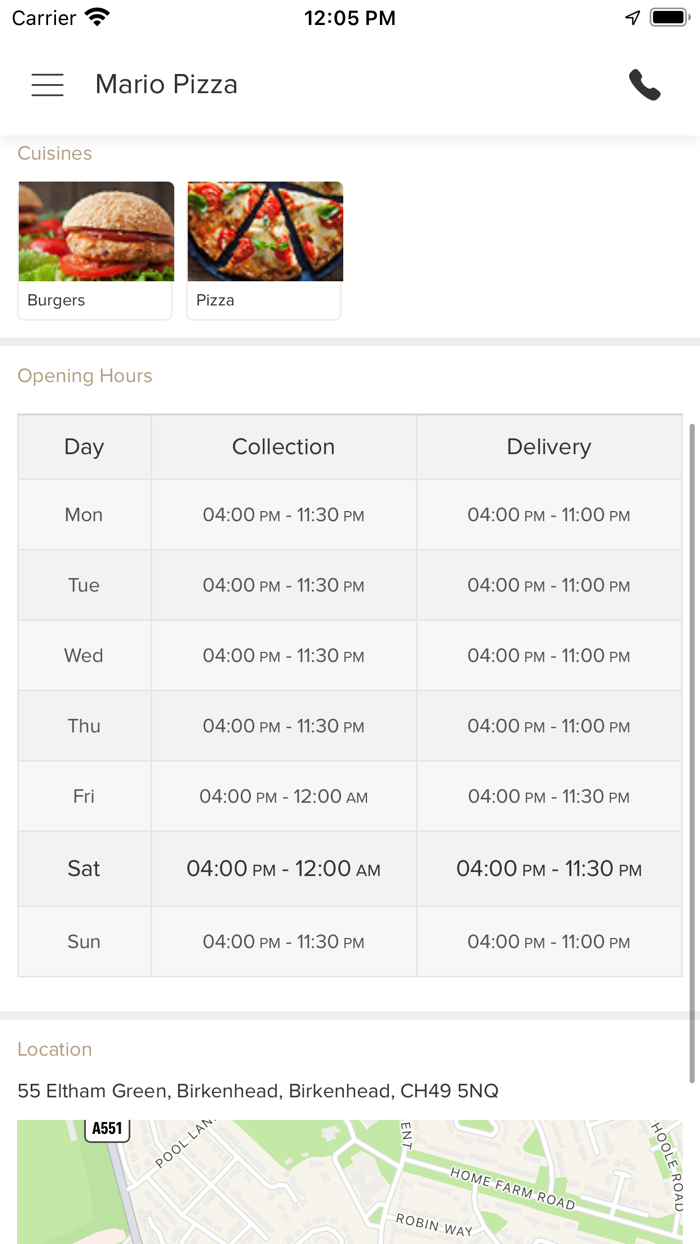Screen dimensions: 700x1244
Task: Tap the Wi-Fi status icon
Action: pyautogui.click(x=97, y=17)
